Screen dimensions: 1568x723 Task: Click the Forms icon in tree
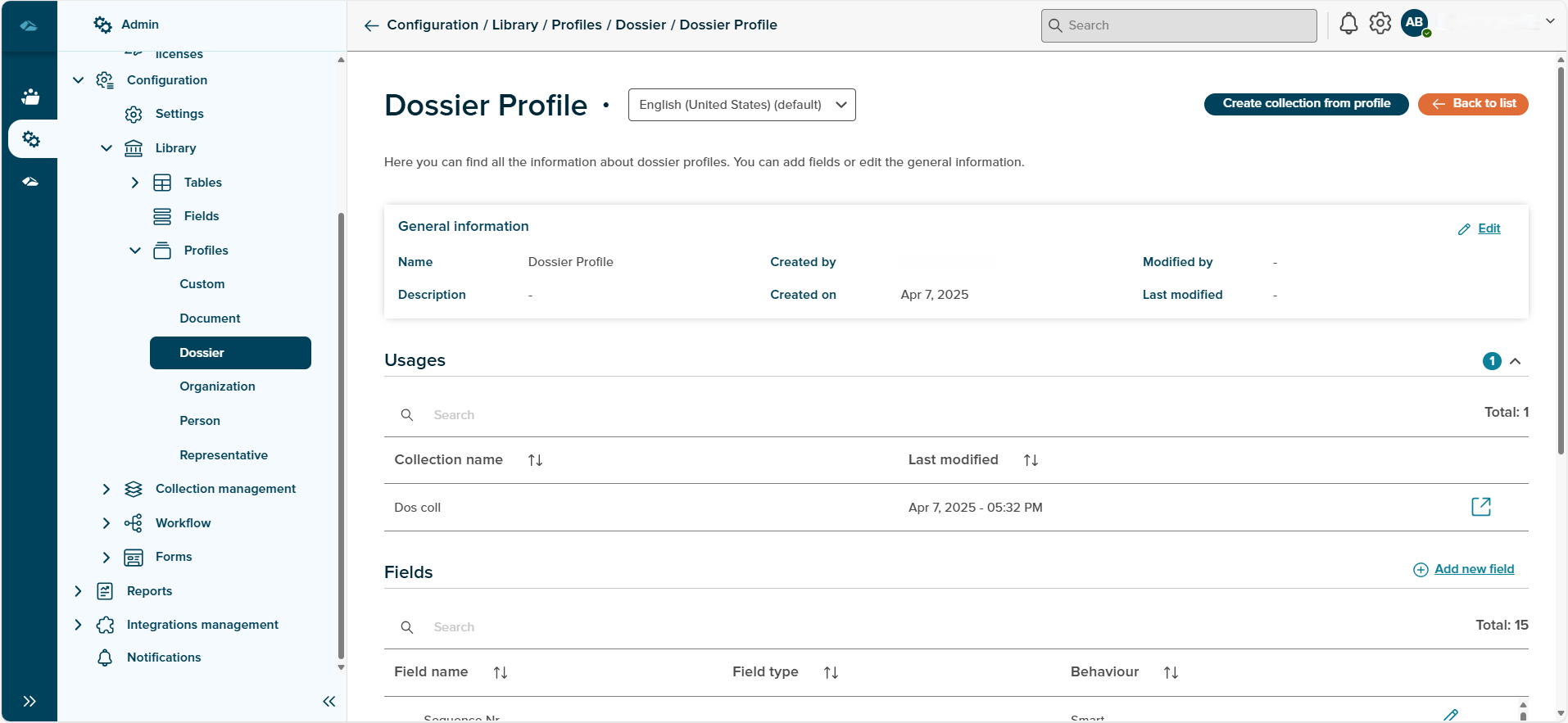click(x=134, y=558)
